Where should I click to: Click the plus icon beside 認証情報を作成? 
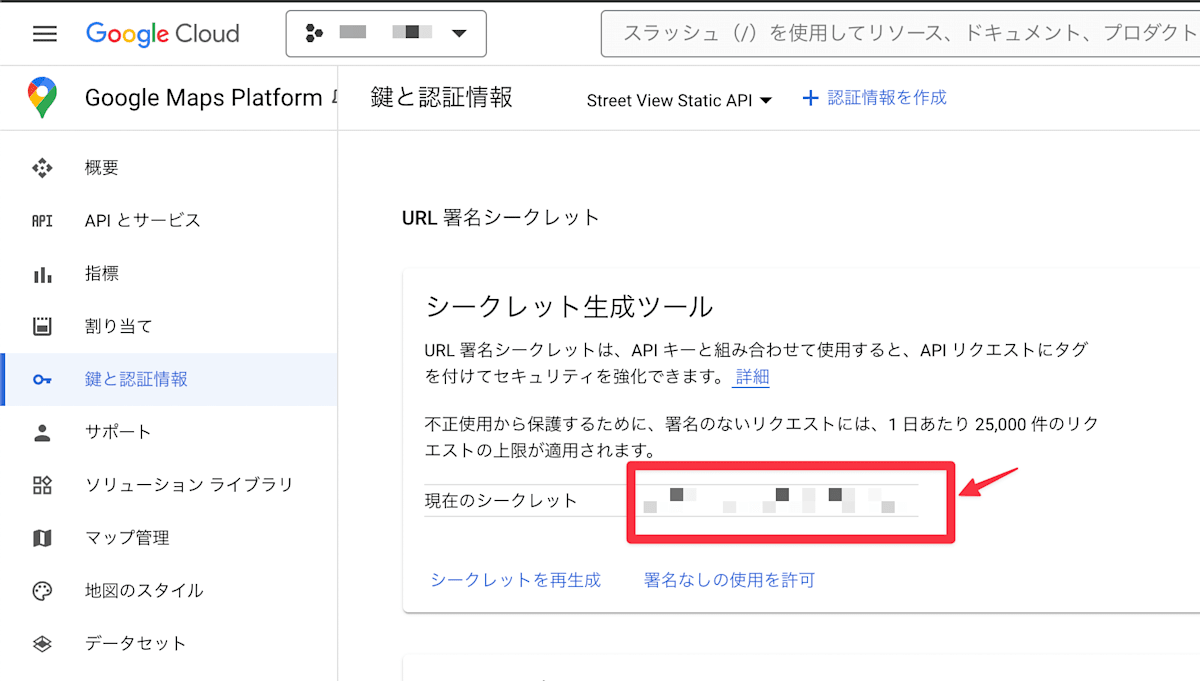(x=810, y=98)
